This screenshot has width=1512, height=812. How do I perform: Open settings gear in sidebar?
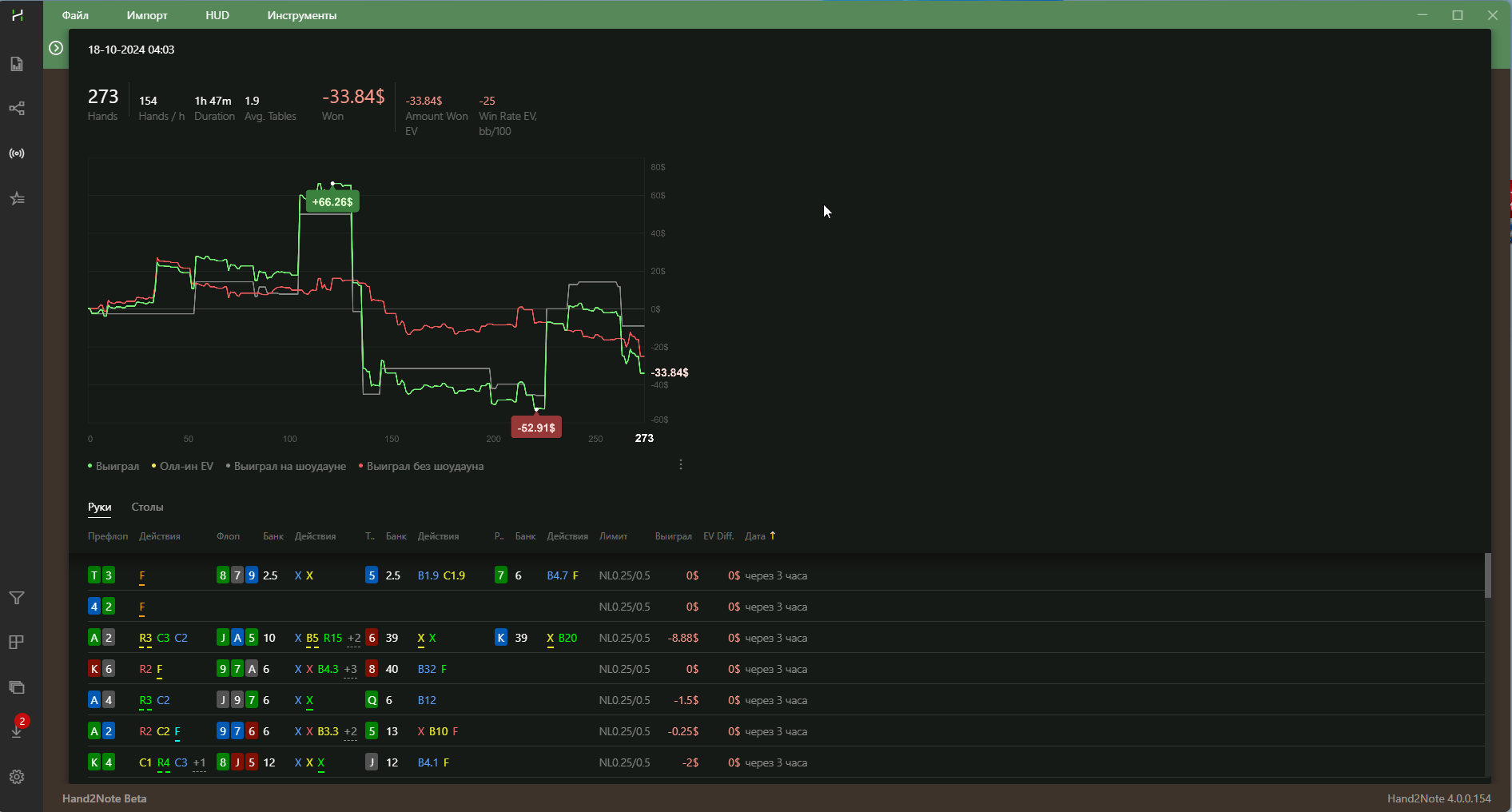coord(17,777)
